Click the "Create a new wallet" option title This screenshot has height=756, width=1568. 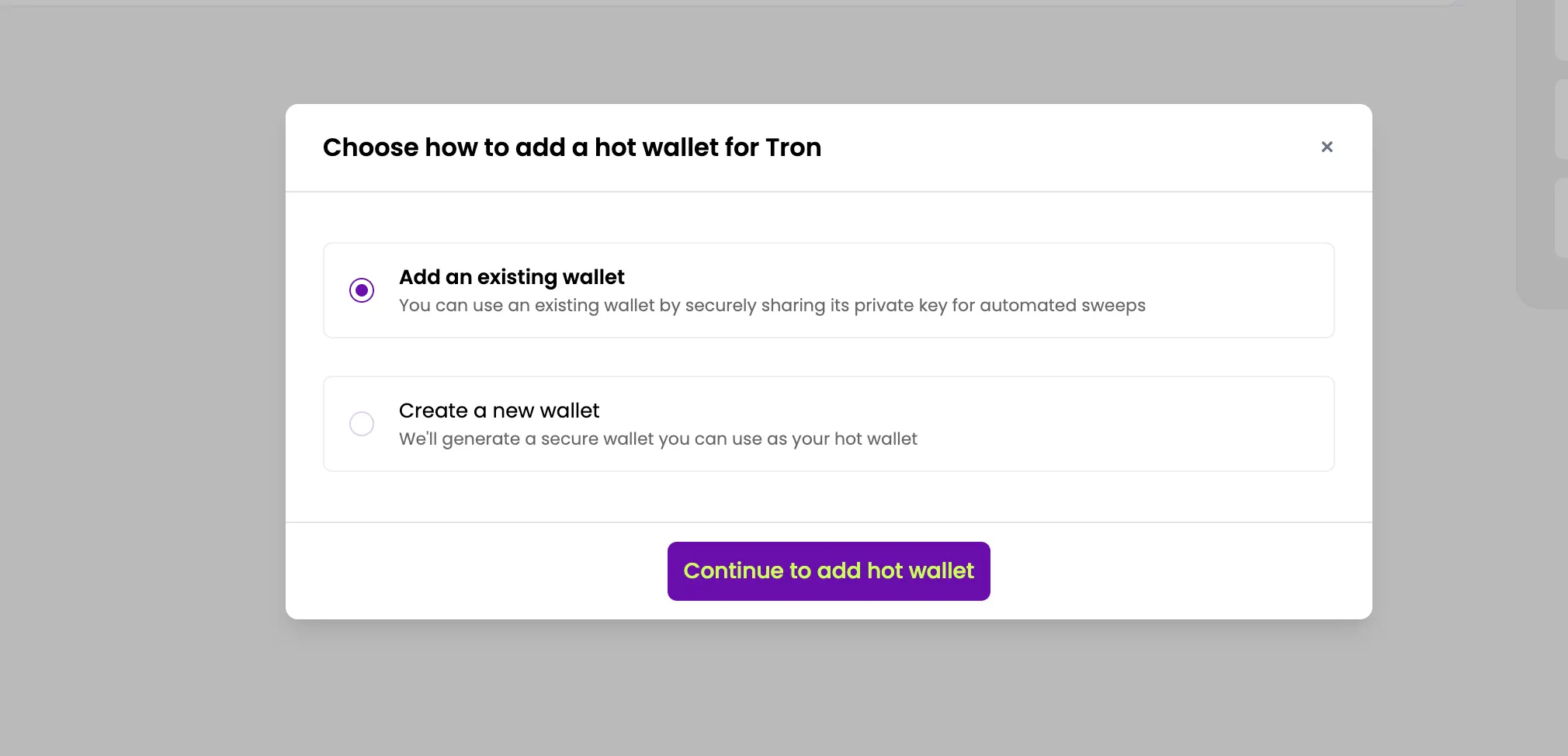(x=499, y=411)
